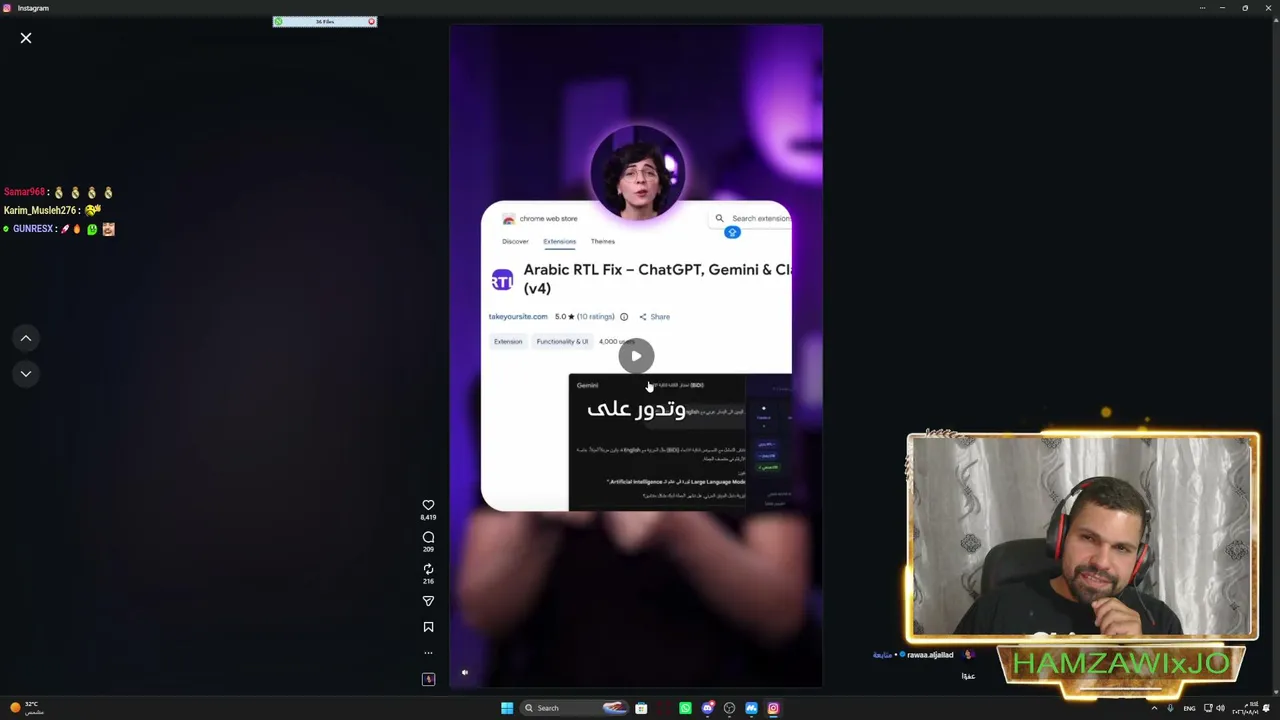The width and height of the screenshot is (1280, 720).
Task: Click the Karim_Musleh276 chat username
Action: [x=40, y=211]
